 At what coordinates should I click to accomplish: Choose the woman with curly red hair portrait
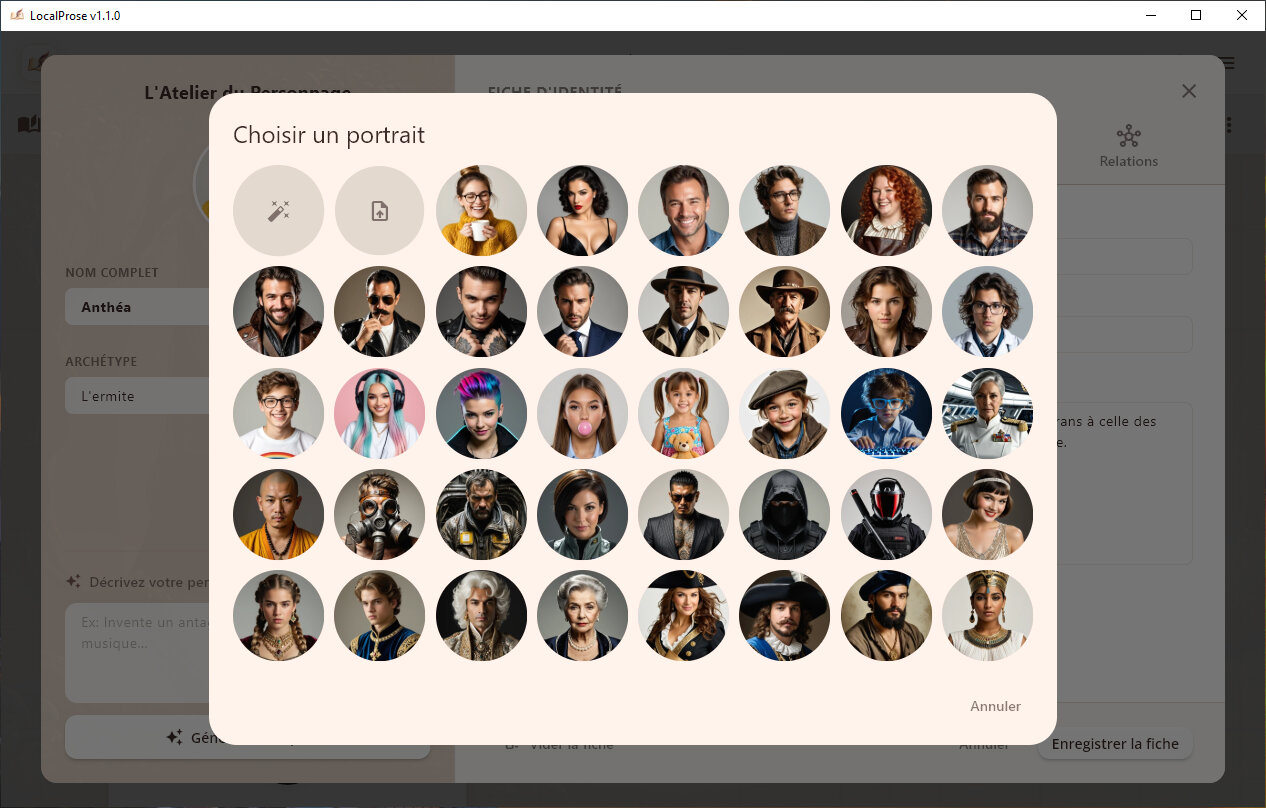[x=886, y=210]
